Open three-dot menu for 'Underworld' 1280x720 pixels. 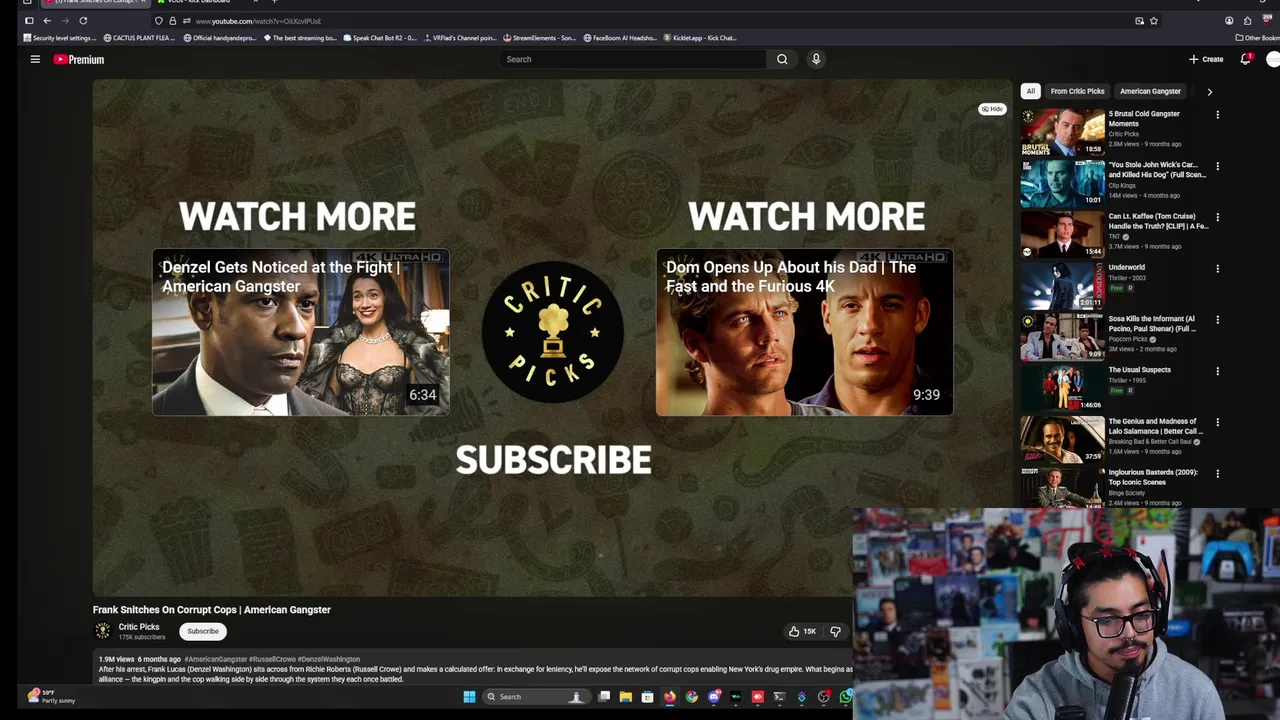1217,268
